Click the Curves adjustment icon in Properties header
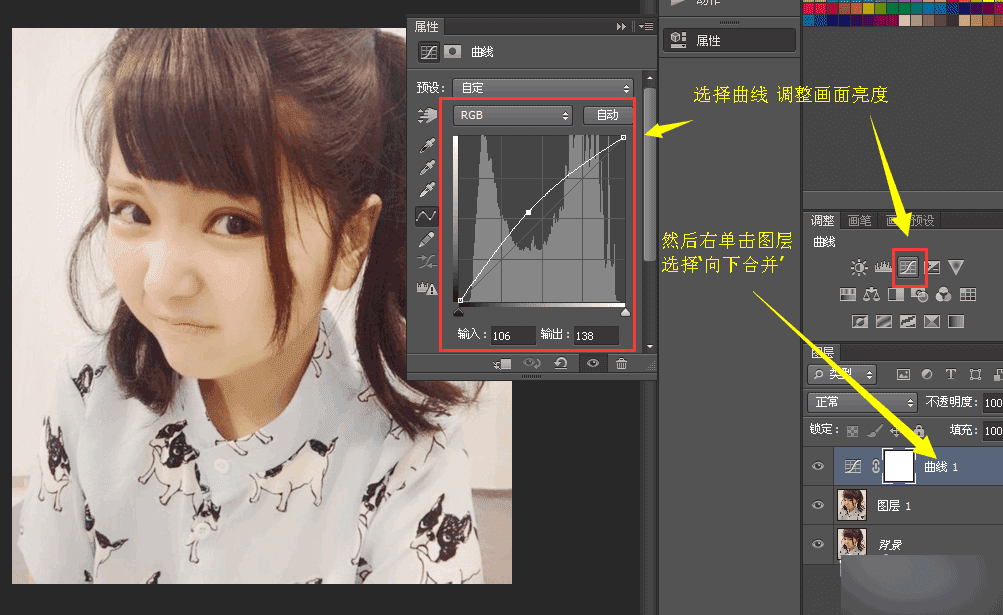The height and width of the screenshot is (615, 1003). (x=429, y=52)
